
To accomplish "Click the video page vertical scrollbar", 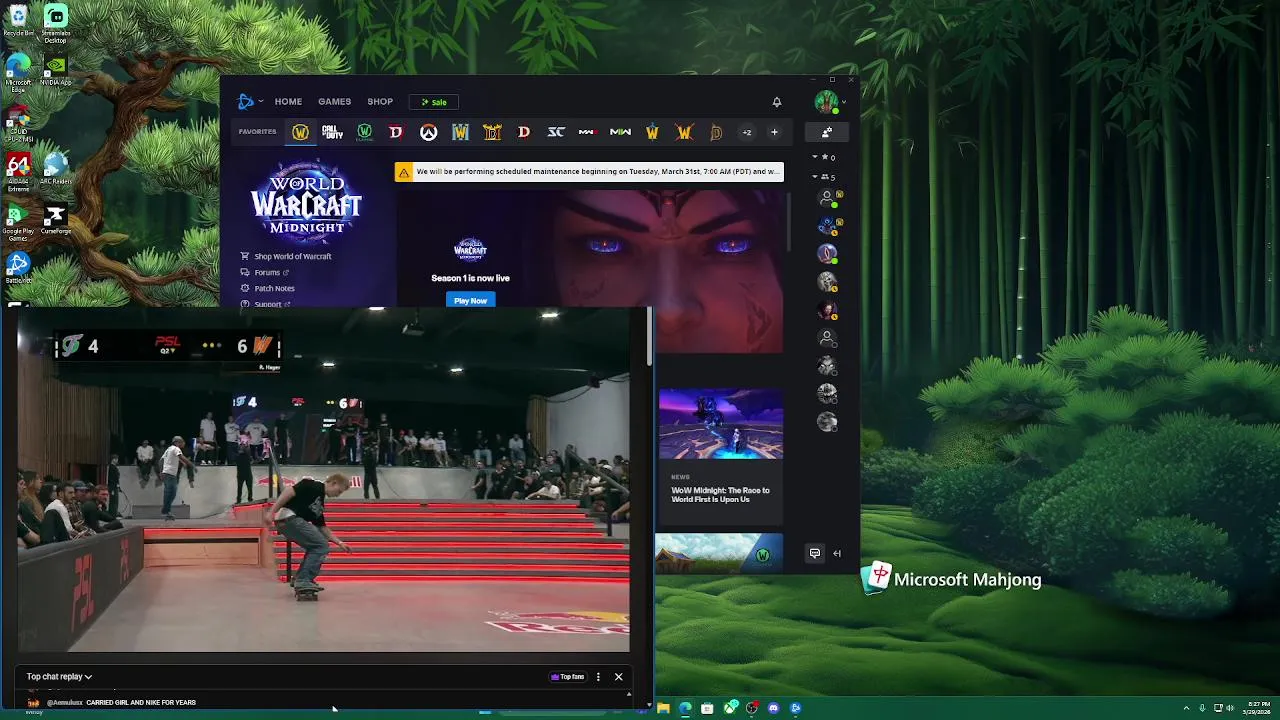I will tap(650, 336).
